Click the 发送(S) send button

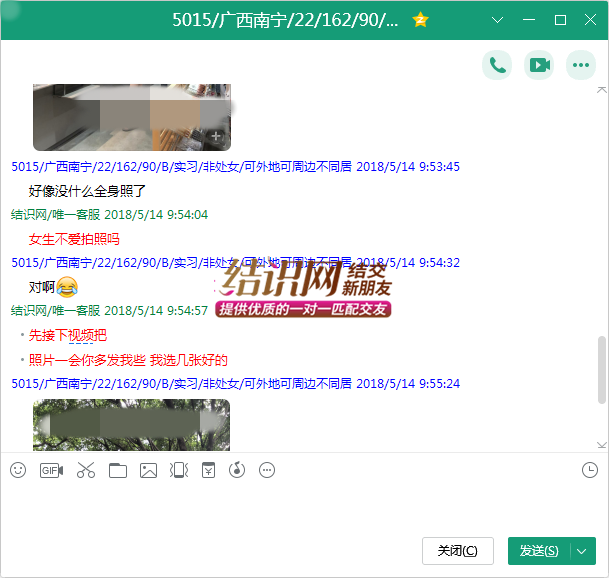[x=539, y=551]
